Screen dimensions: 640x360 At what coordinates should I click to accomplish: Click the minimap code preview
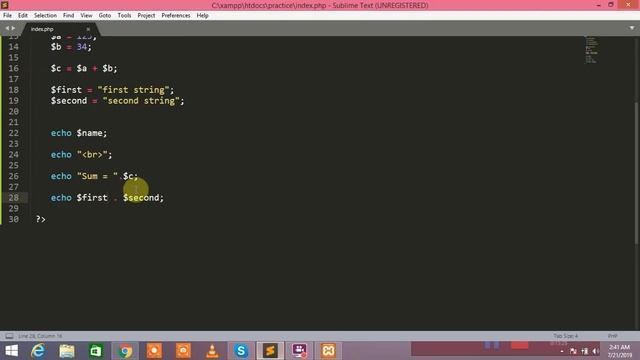[x=591, y=49]
